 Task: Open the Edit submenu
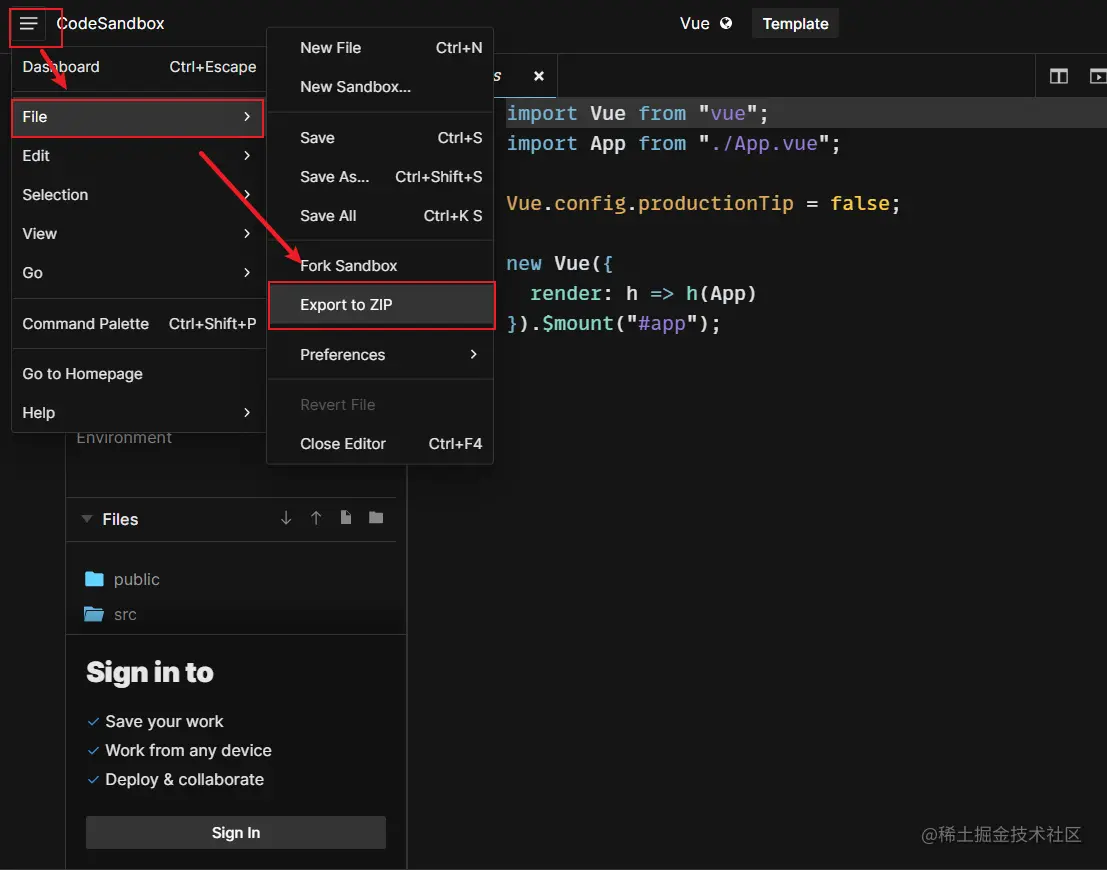[x=138, y=155]
